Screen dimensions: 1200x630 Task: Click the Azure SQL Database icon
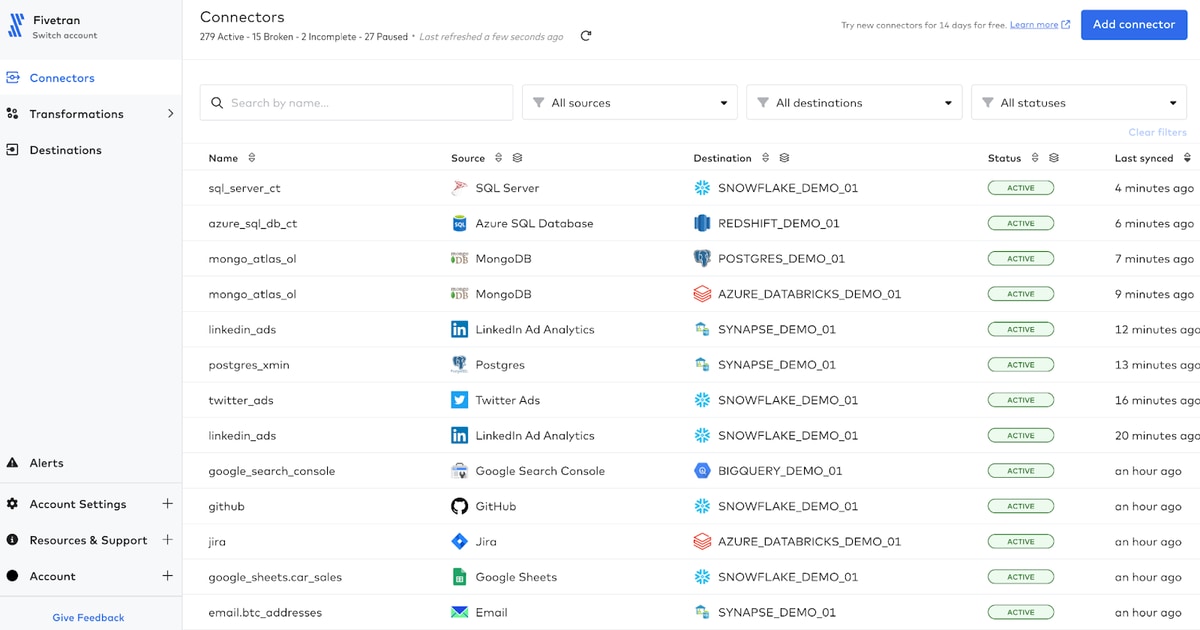[459, 223]
